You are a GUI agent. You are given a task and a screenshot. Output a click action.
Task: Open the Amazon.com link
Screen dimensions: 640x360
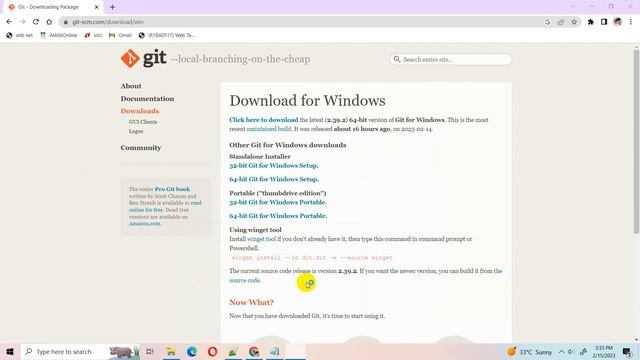[x=145, y=223]
